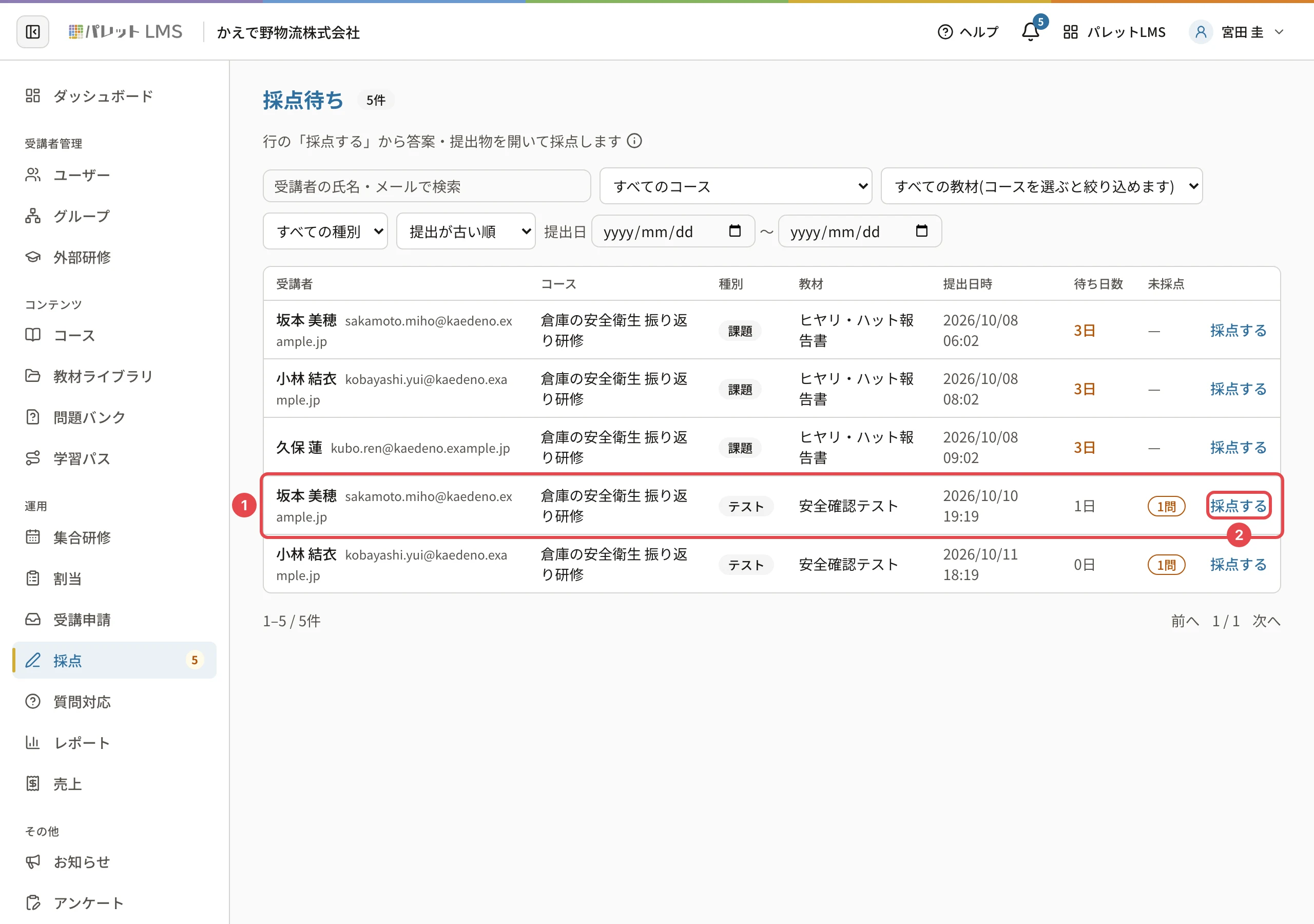Click the start 提出日 date input

(673, 232)
